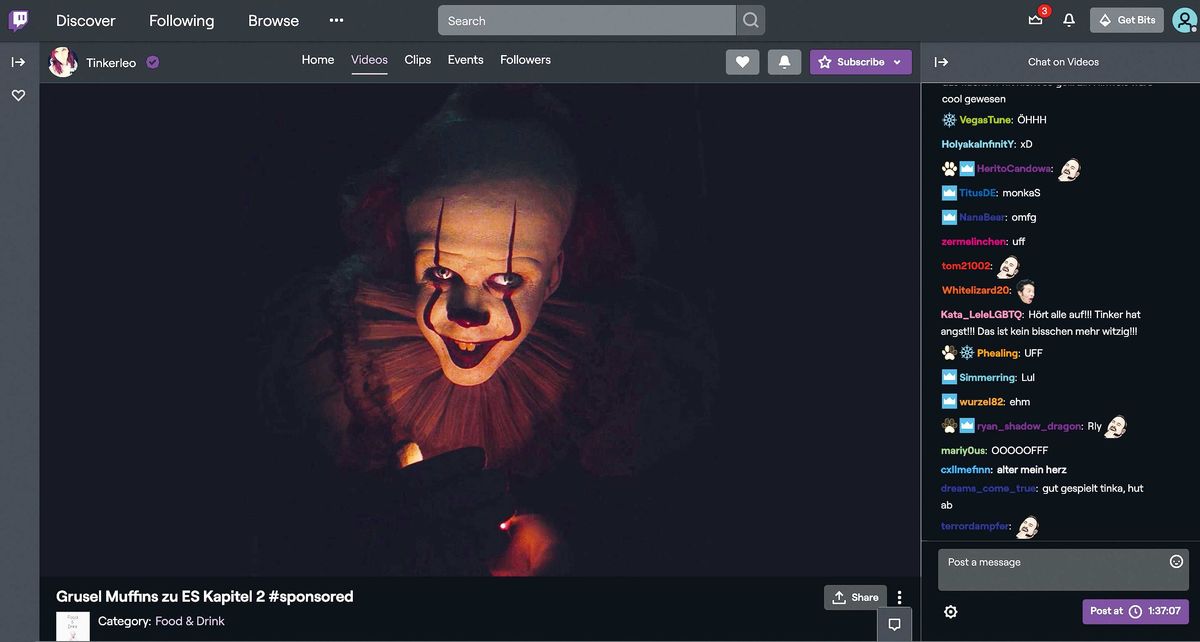The image size is (1200, 642).
Task: Click chat username Kata_LeleLGBTQ
Action: (981, 314)
